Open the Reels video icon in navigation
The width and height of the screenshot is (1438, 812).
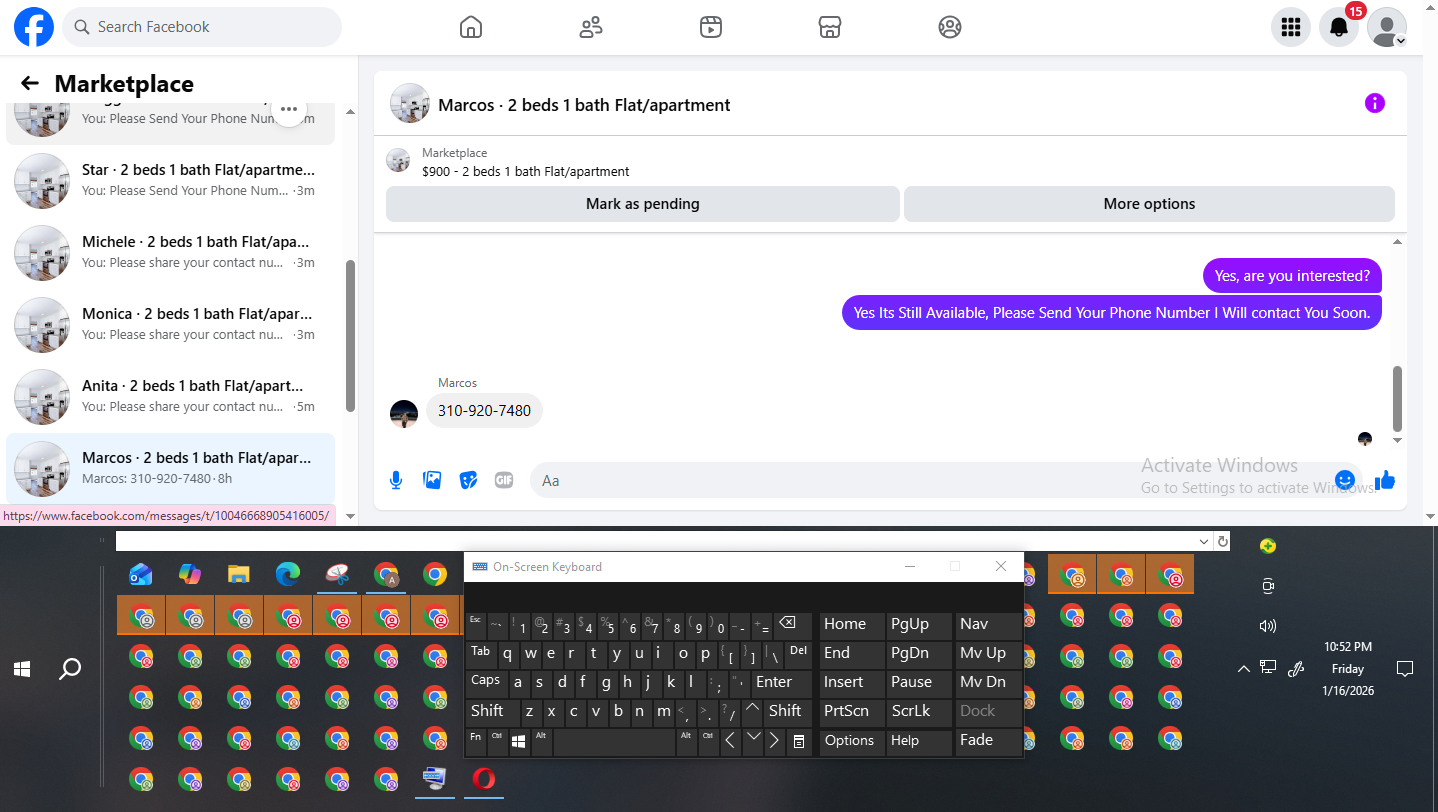tap(711, 27)
